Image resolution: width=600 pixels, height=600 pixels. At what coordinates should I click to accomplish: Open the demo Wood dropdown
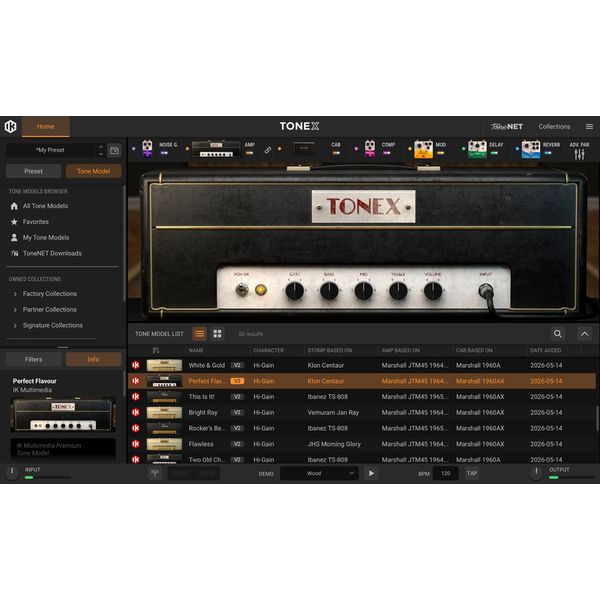(x=320, y=474)
